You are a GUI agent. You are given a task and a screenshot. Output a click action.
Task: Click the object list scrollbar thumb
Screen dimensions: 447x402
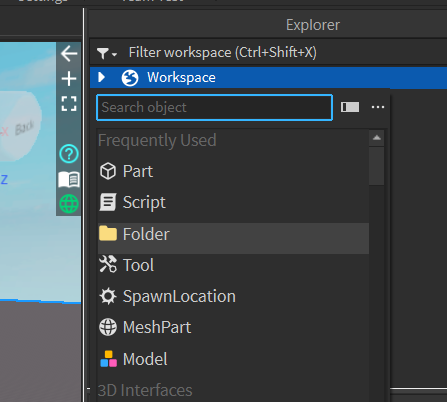(377, 166)
